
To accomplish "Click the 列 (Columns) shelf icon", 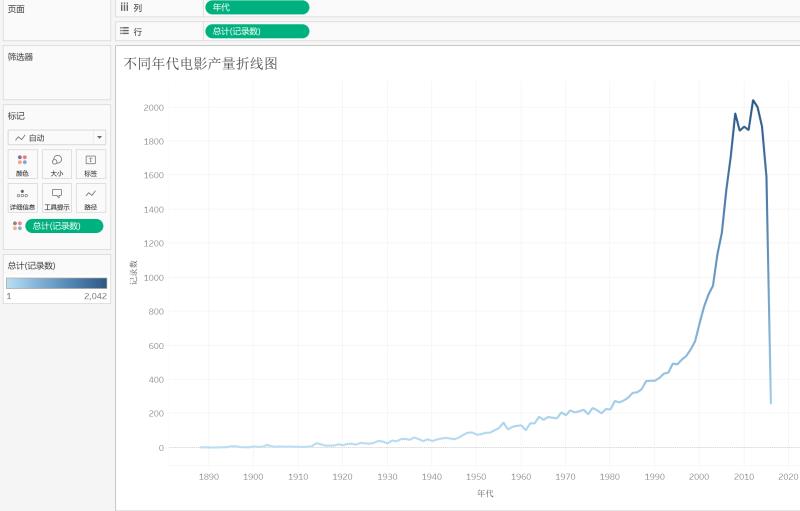I will point(124,7).
